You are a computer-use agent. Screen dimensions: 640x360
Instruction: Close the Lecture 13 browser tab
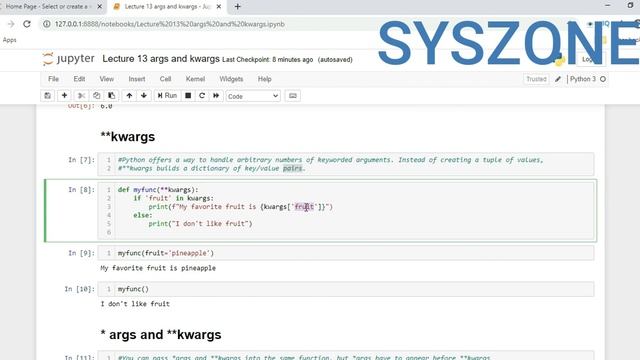(x=219, y=7)
